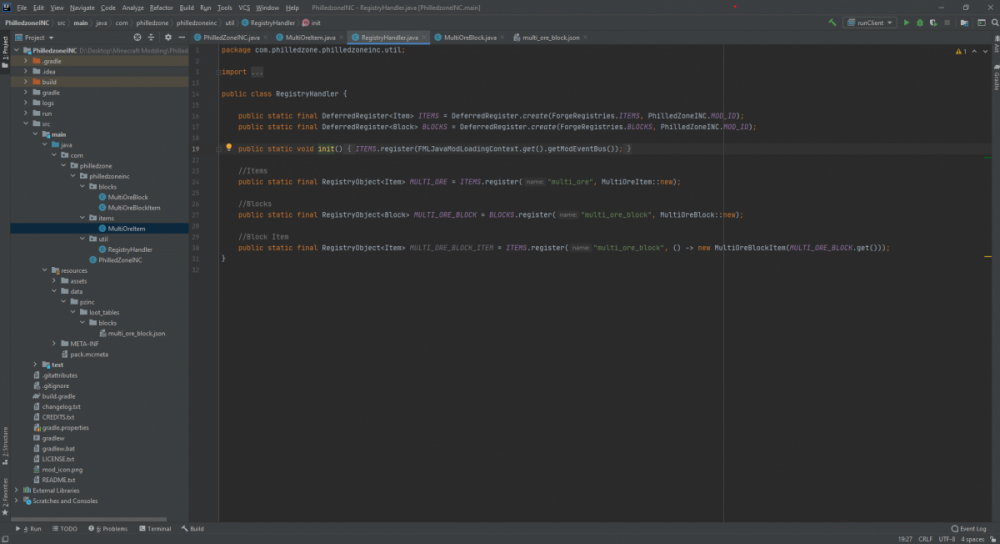Open the Build tool window

click(x=193, y=529)
